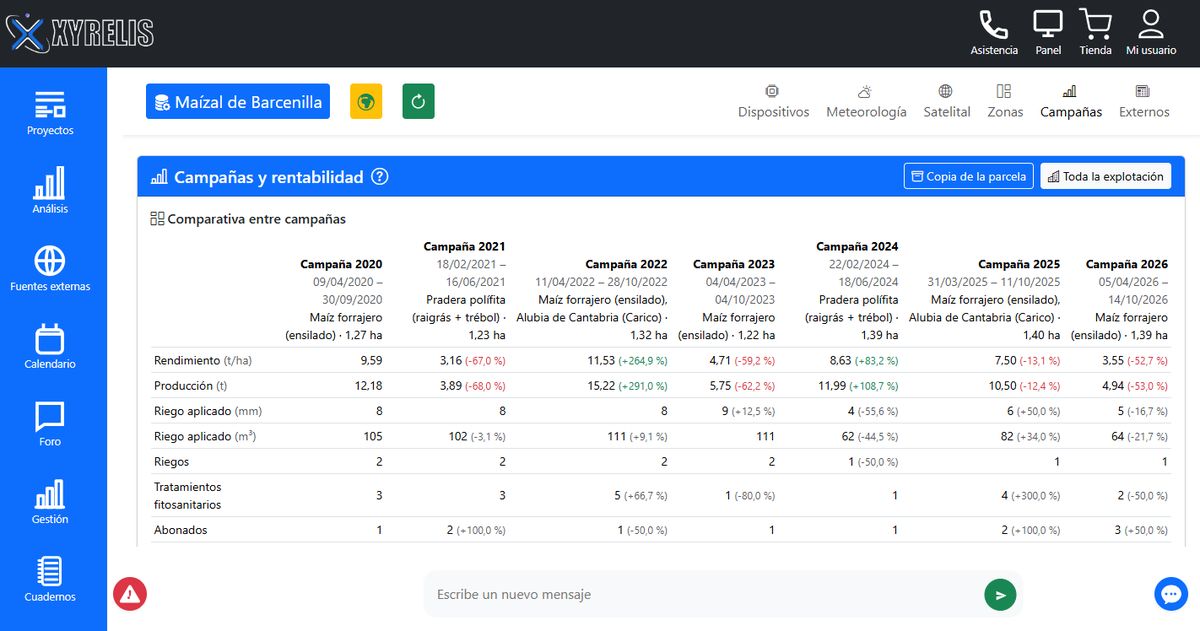Click the Maízal de Barcenilla button

238,101
